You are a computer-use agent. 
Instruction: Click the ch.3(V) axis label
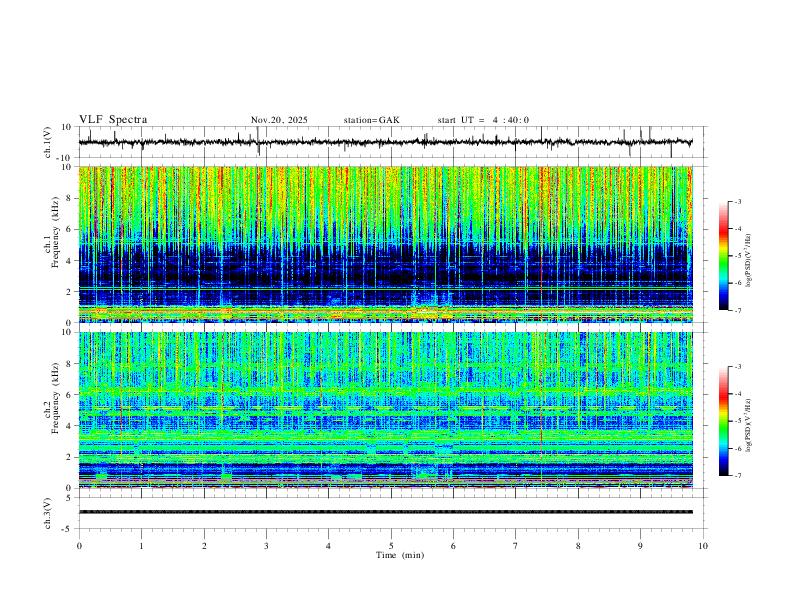[48, 513]
